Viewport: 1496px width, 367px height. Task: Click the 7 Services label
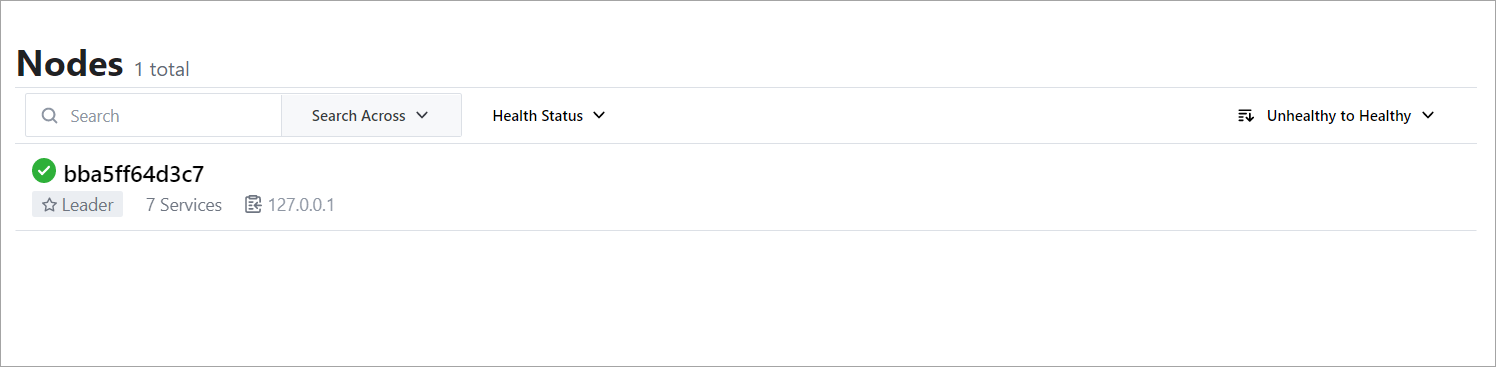184,205
